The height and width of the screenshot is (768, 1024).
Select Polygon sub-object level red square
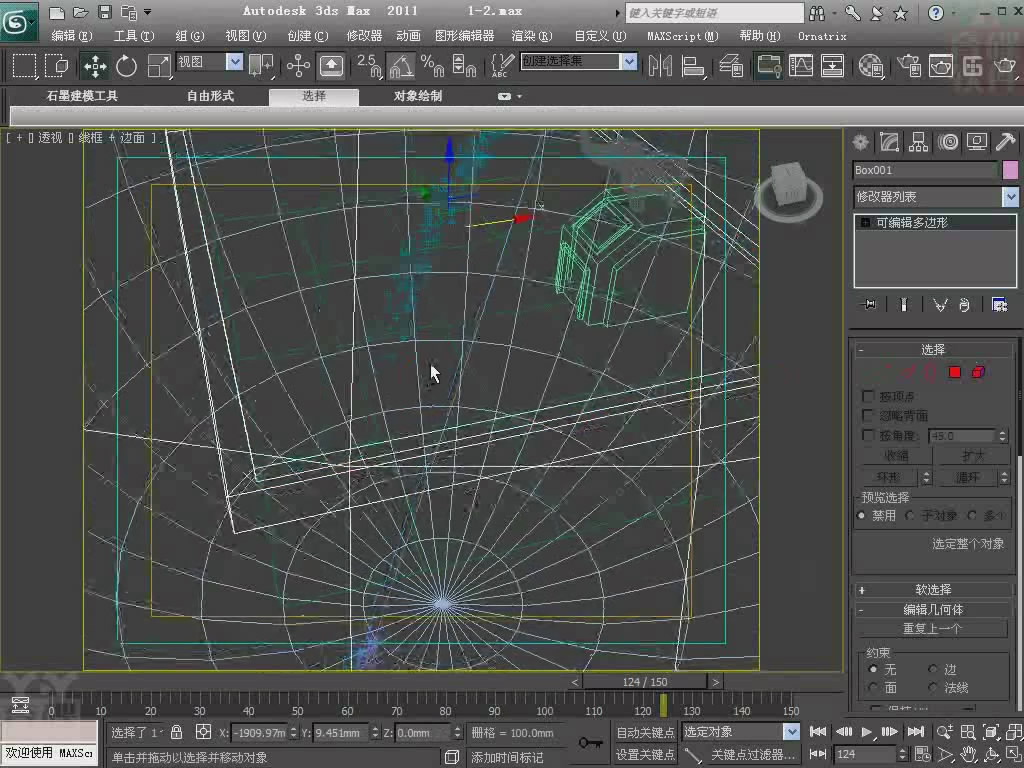(x=955, y=372)
